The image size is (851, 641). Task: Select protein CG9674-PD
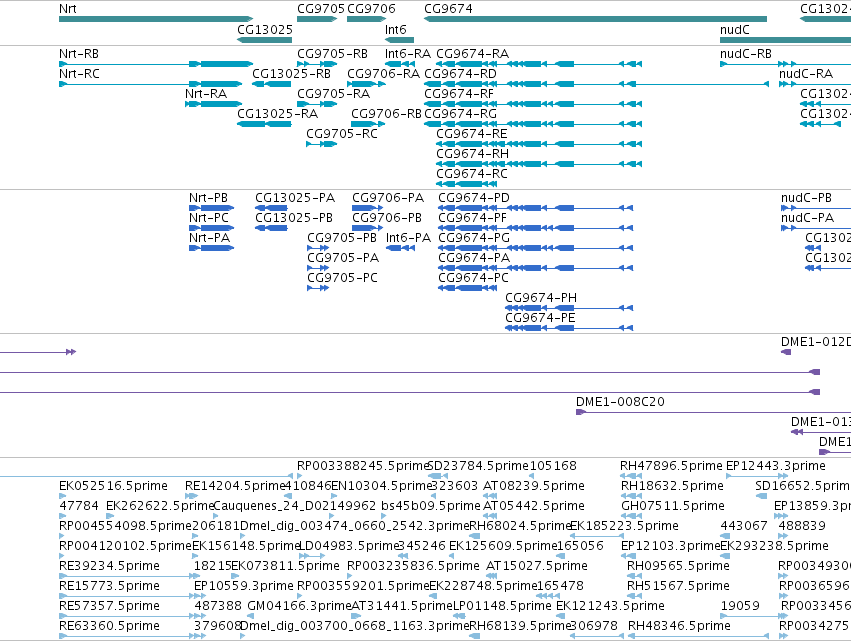(536, 208)
